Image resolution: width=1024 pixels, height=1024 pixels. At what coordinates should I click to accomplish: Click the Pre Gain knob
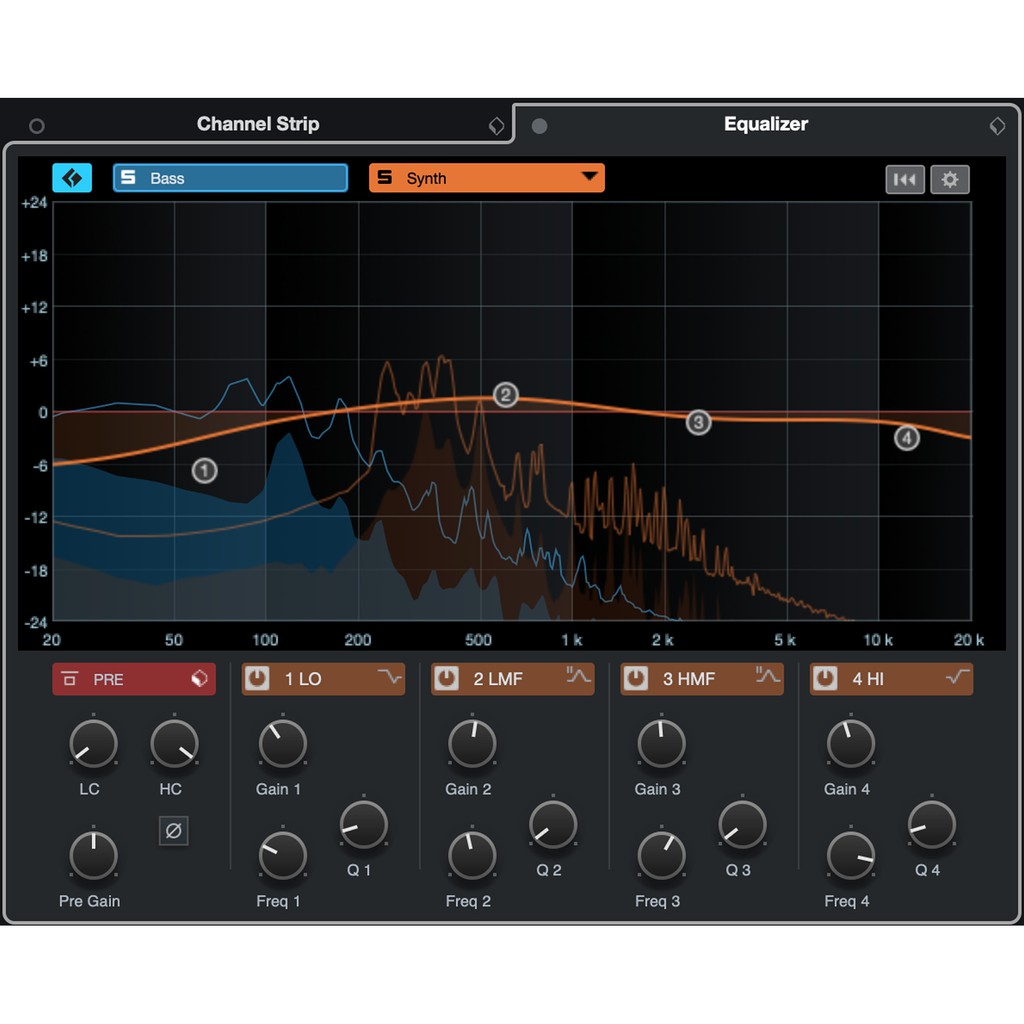93,856
